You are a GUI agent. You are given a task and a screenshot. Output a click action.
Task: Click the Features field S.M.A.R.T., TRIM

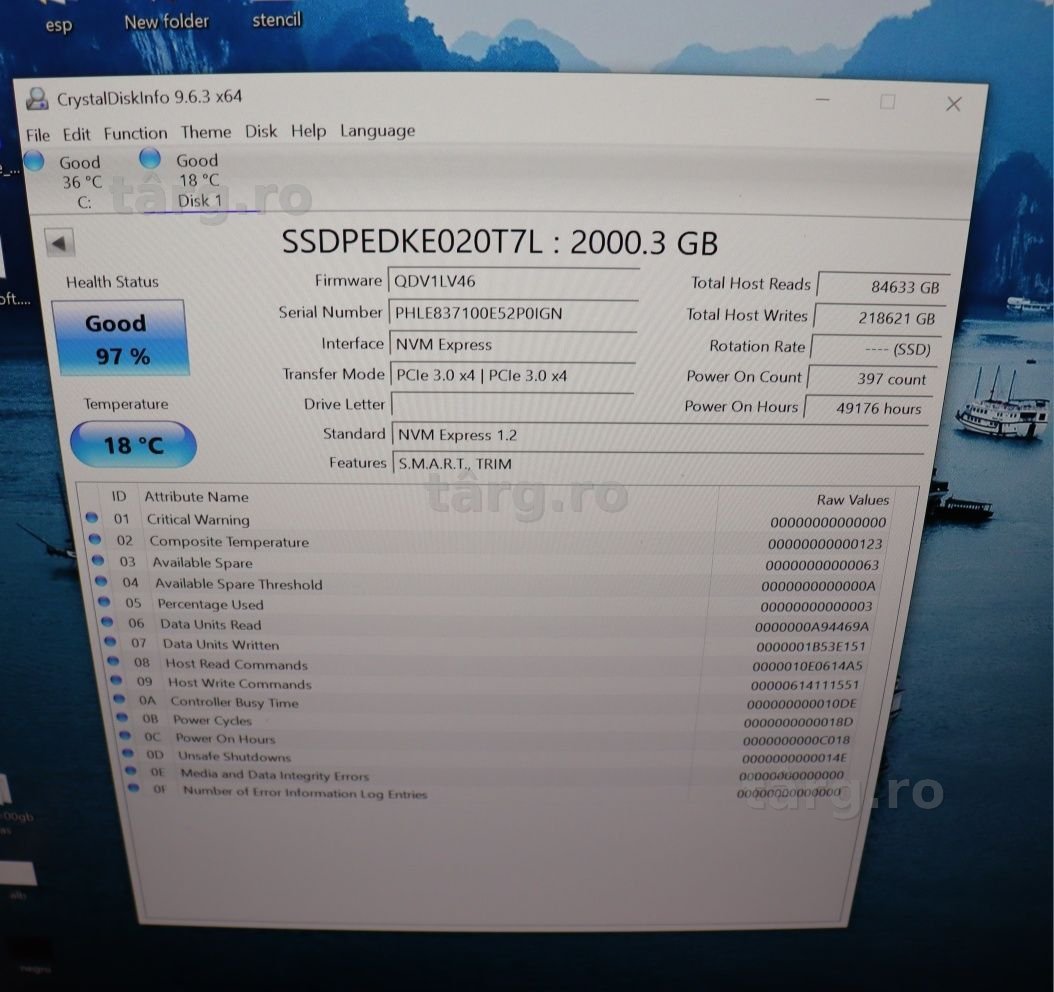tap(659, 464)
